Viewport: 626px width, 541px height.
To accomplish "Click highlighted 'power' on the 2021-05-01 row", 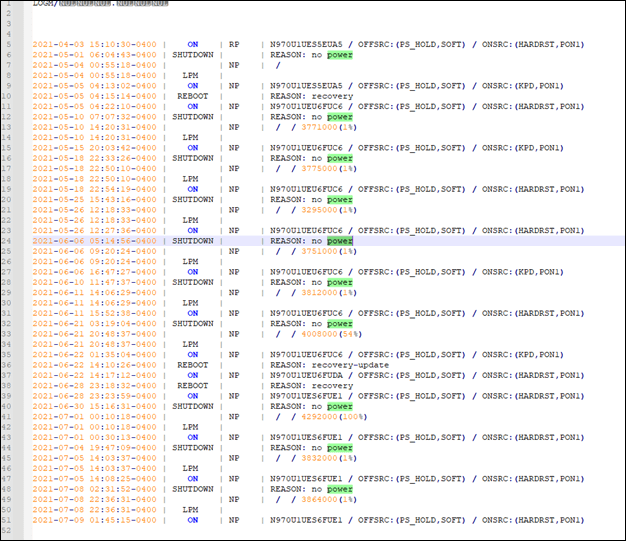I will click(x=340, y=55).
